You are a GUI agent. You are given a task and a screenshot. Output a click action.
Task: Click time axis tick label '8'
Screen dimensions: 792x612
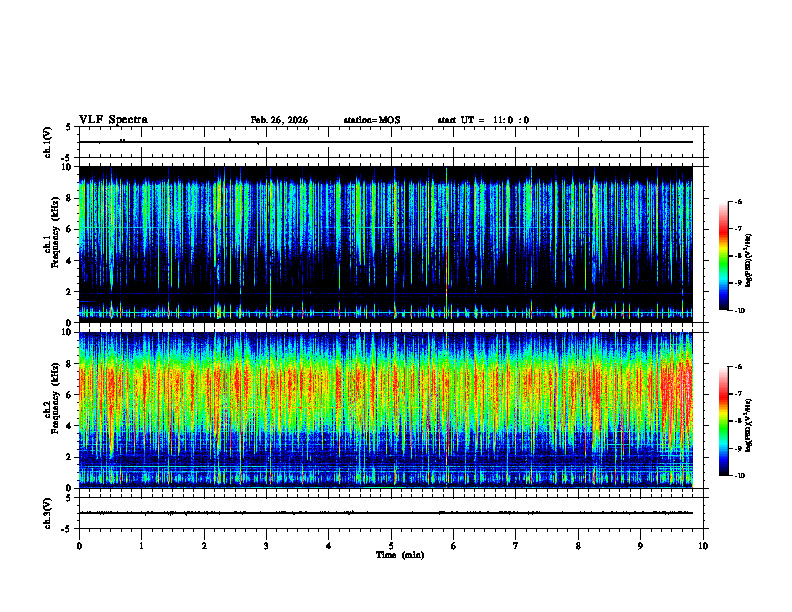[x=578, y=546]
